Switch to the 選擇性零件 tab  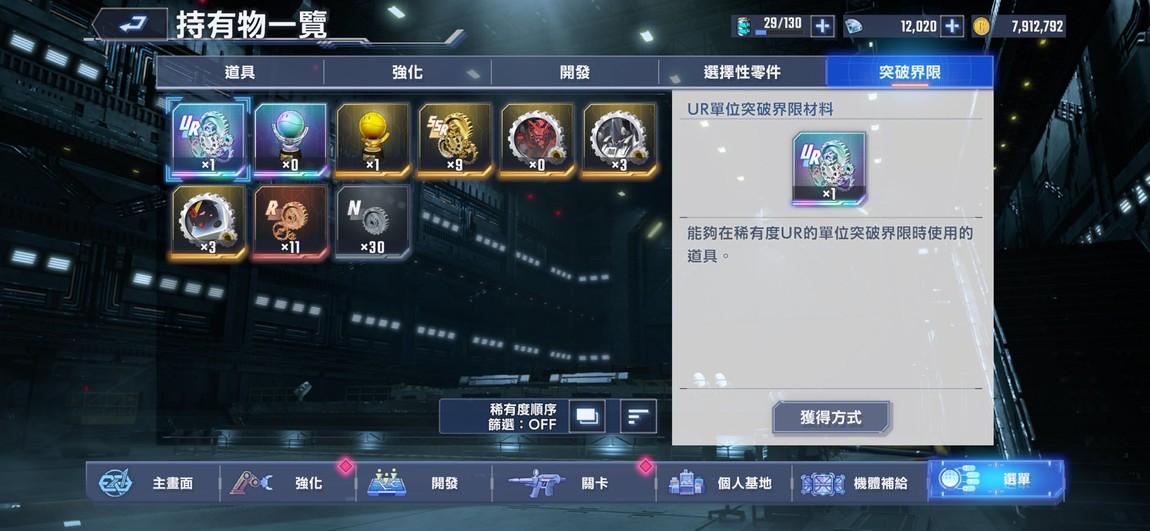[x=742, y=72]
